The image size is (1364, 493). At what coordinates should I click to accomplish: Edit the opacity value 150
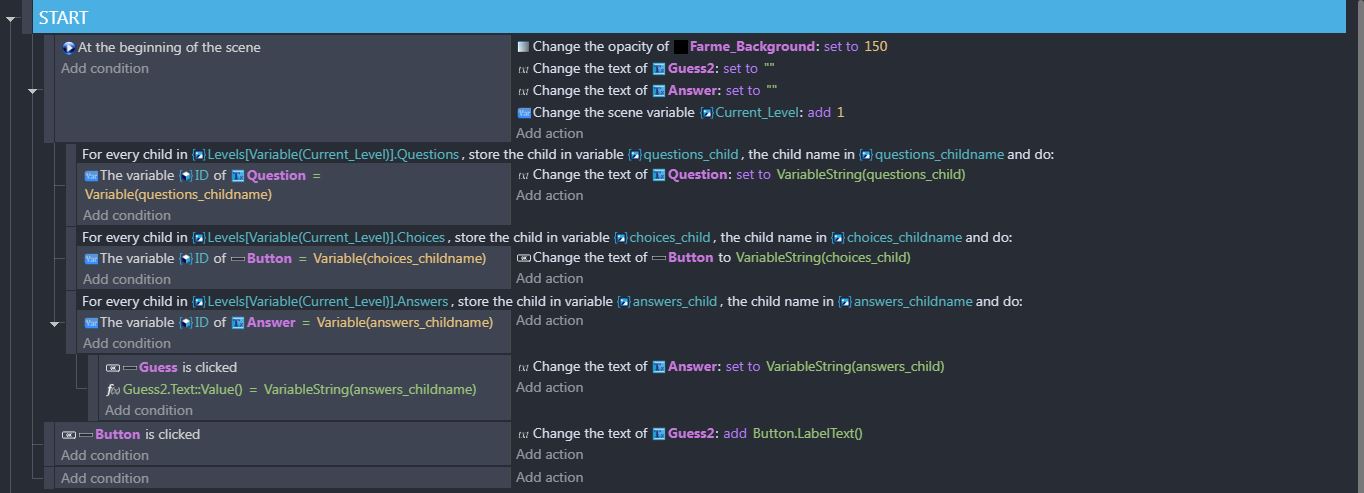tap(876, 47)
